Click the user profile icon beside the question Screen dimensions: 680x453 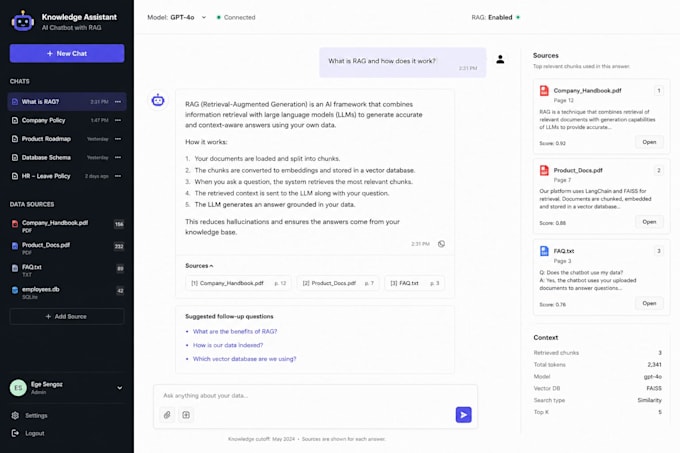(x=500, y=59)
